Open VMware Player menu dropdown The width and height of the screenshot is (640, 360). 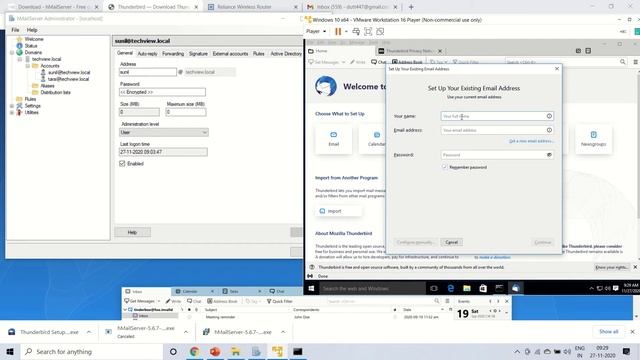pyautogui.click(x=316, y=31)
